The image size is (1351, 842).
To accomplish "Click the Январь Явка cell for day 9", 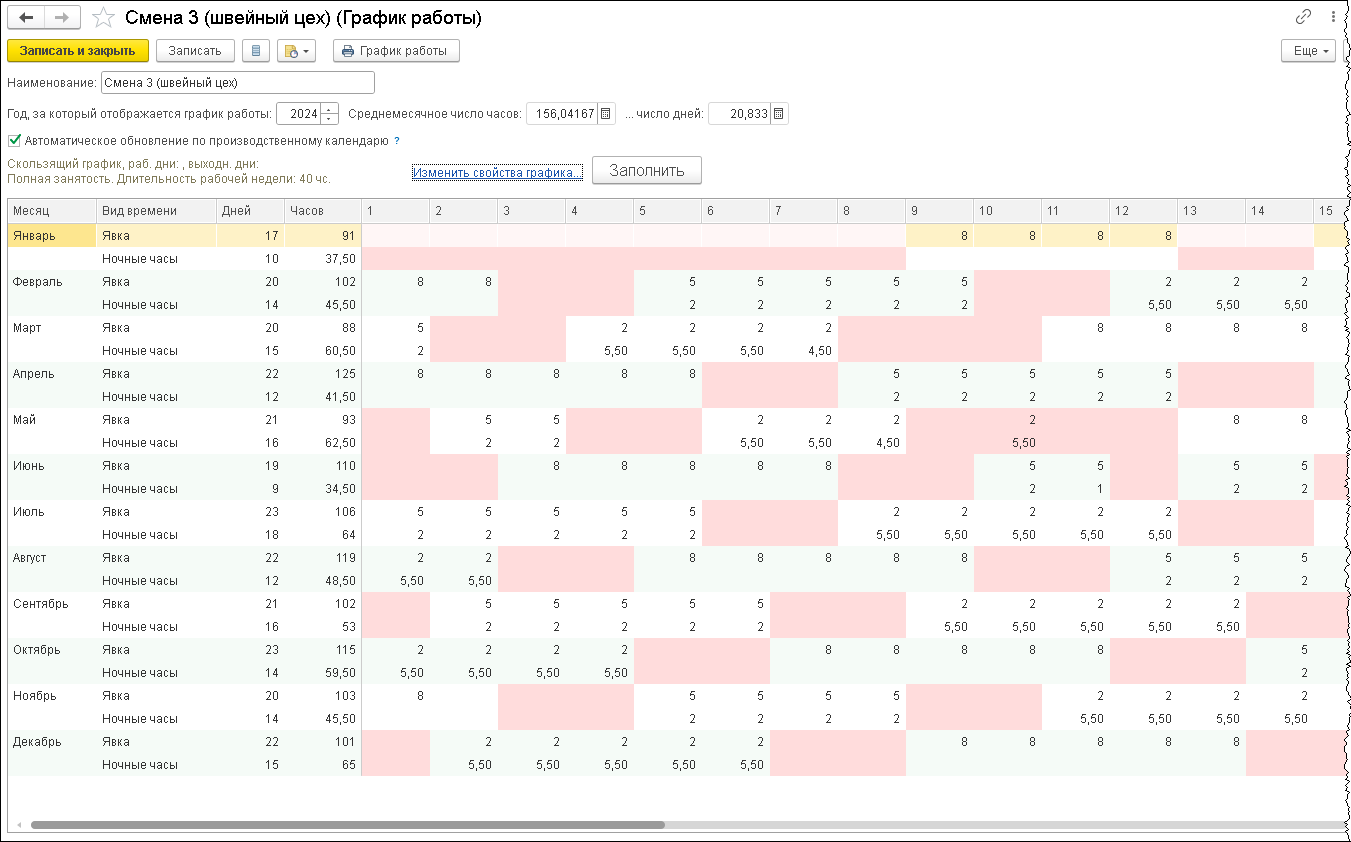I will [x=939, y=236].
